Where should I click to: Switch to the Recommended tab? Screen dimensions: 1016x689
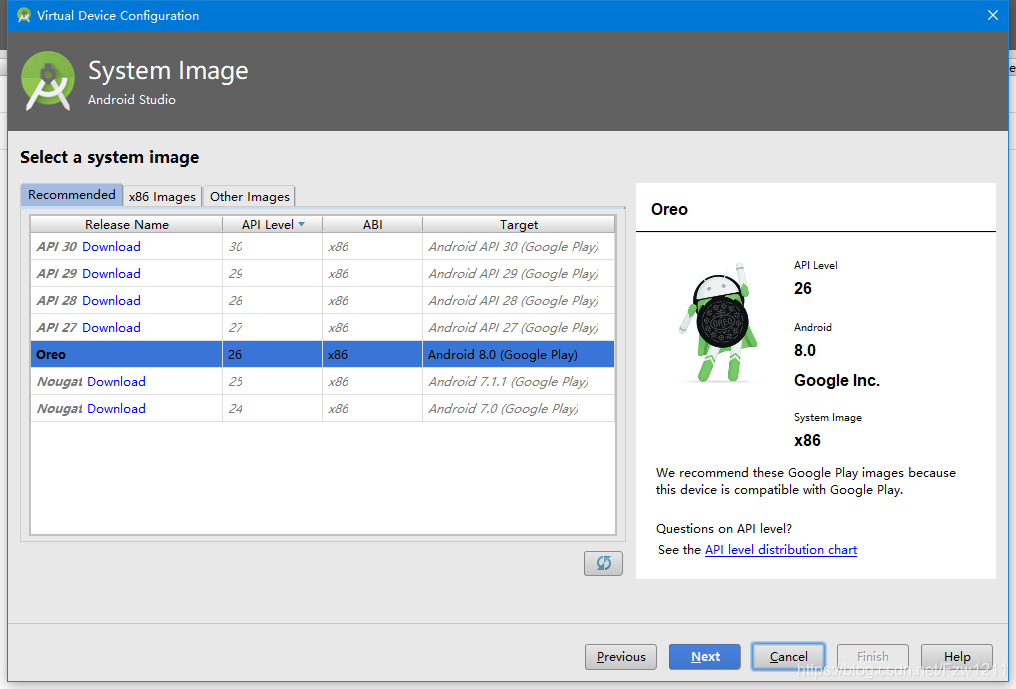click(x=71, y=194)
